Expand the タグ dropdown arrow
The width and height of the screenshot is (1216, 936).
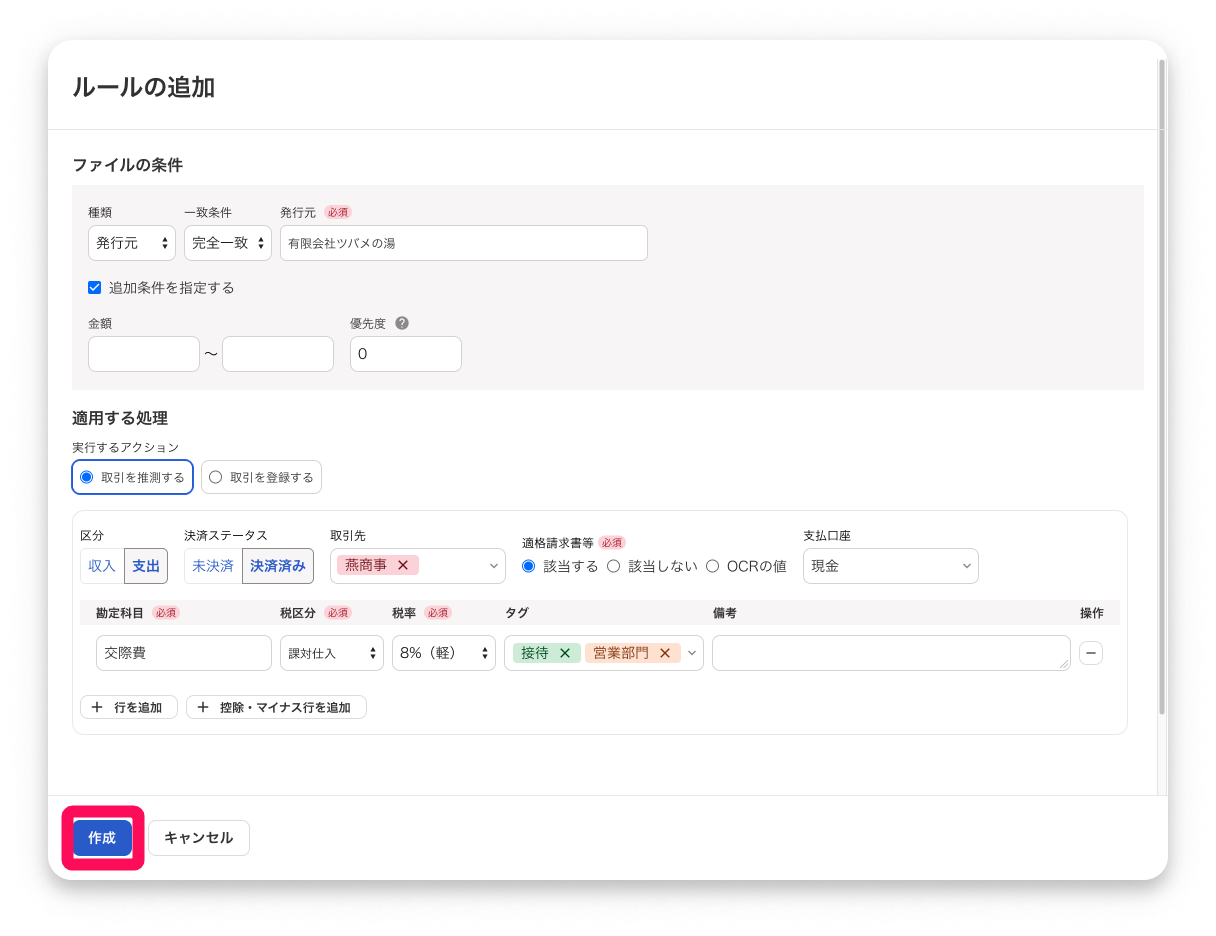click(692, 653)
